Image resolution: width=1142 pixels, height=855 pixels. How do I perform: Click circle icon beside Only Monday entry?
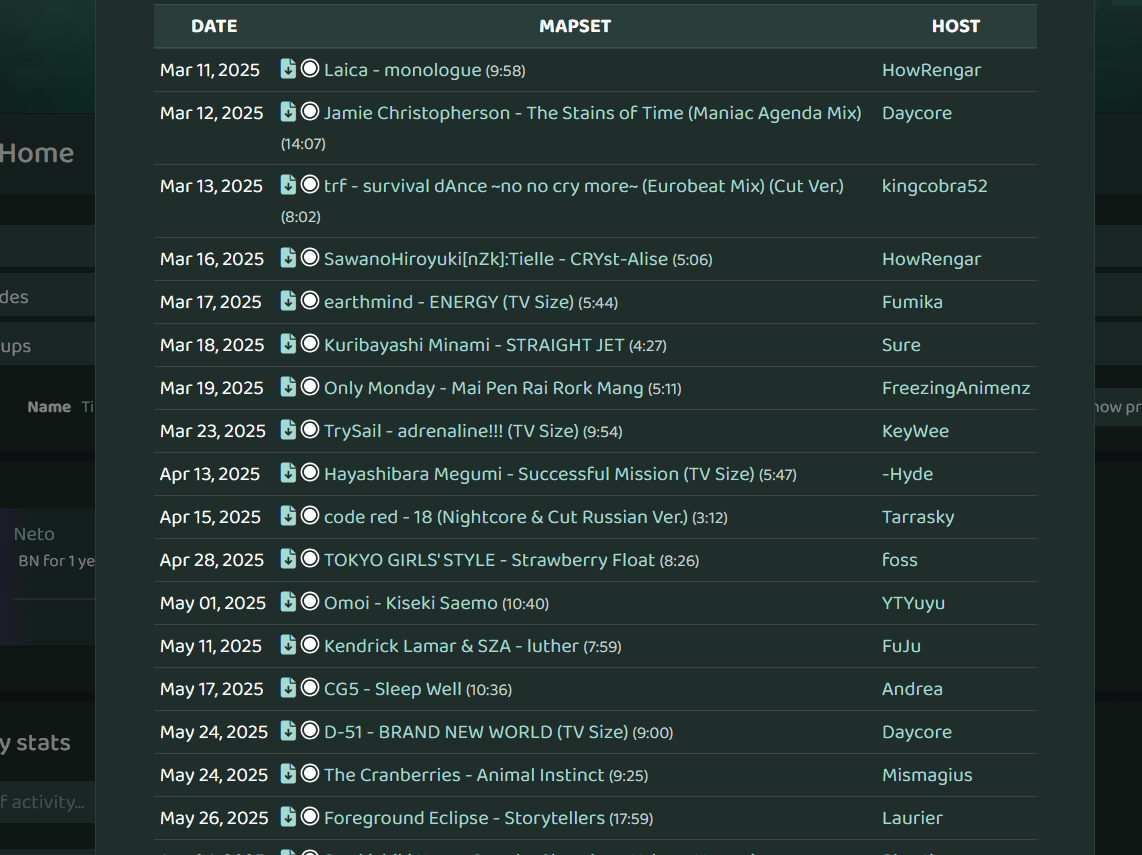pyautogui.click(x=310, y=386)
